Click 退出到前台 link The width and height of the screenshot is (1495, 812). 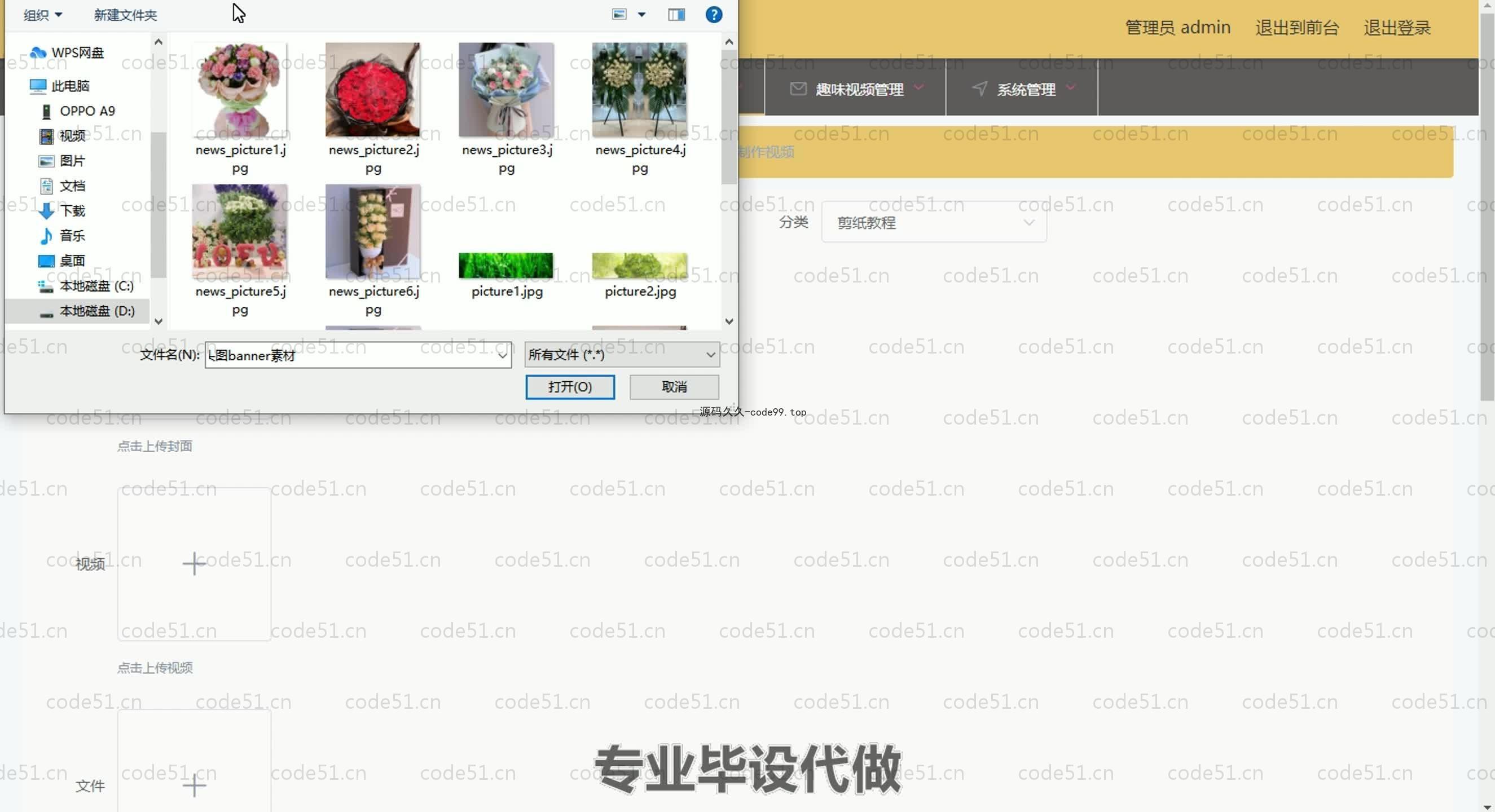pos(1297,27)
